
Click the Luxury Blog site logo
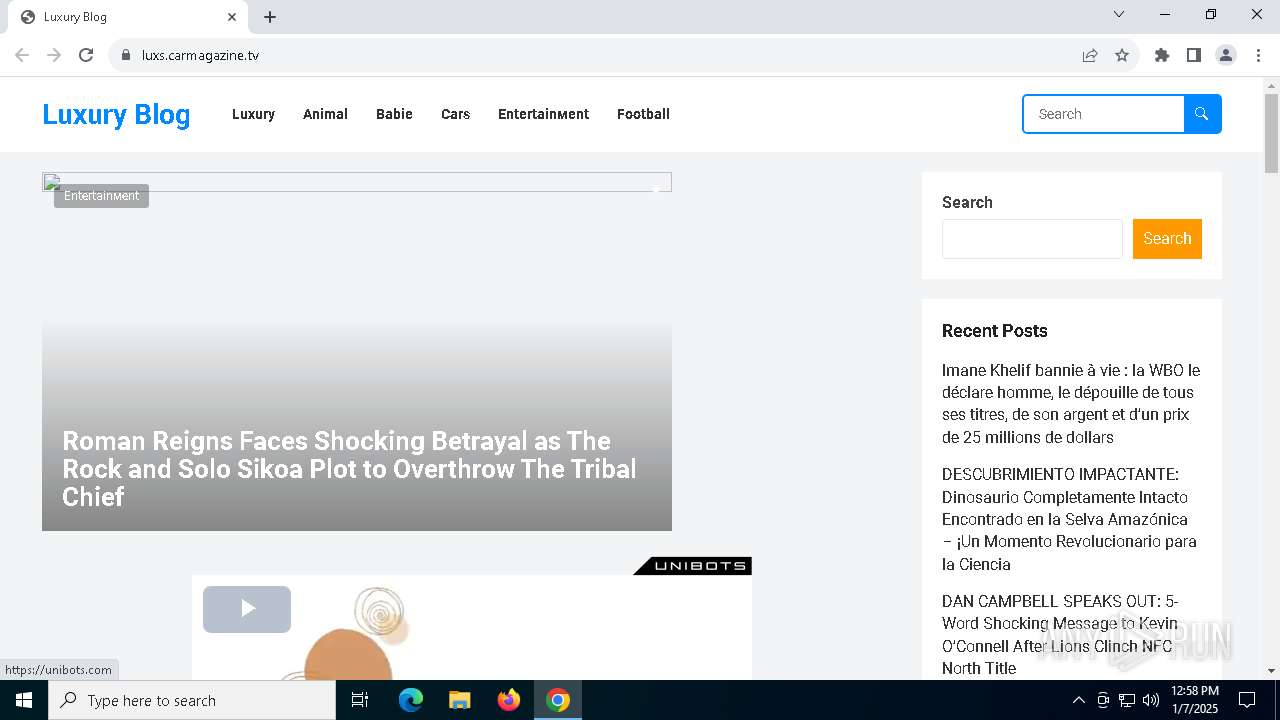coord(116,114)
